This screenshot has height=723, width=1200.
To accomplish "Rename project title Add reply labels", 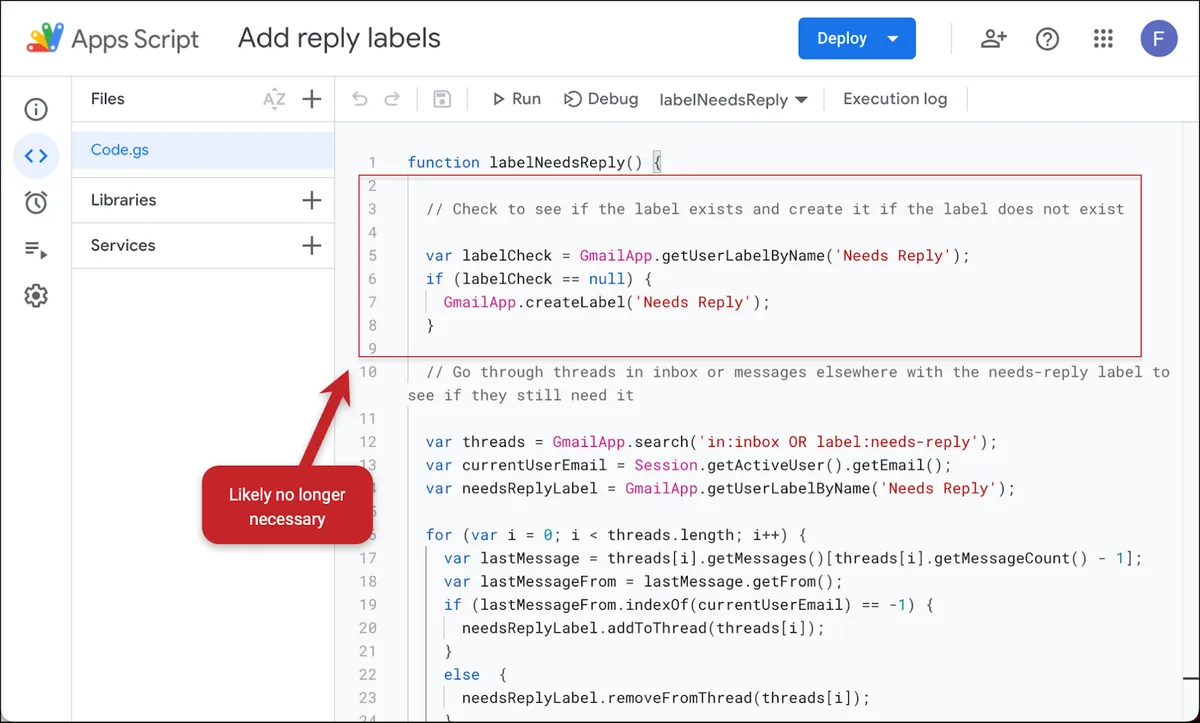I will (339, 39).
